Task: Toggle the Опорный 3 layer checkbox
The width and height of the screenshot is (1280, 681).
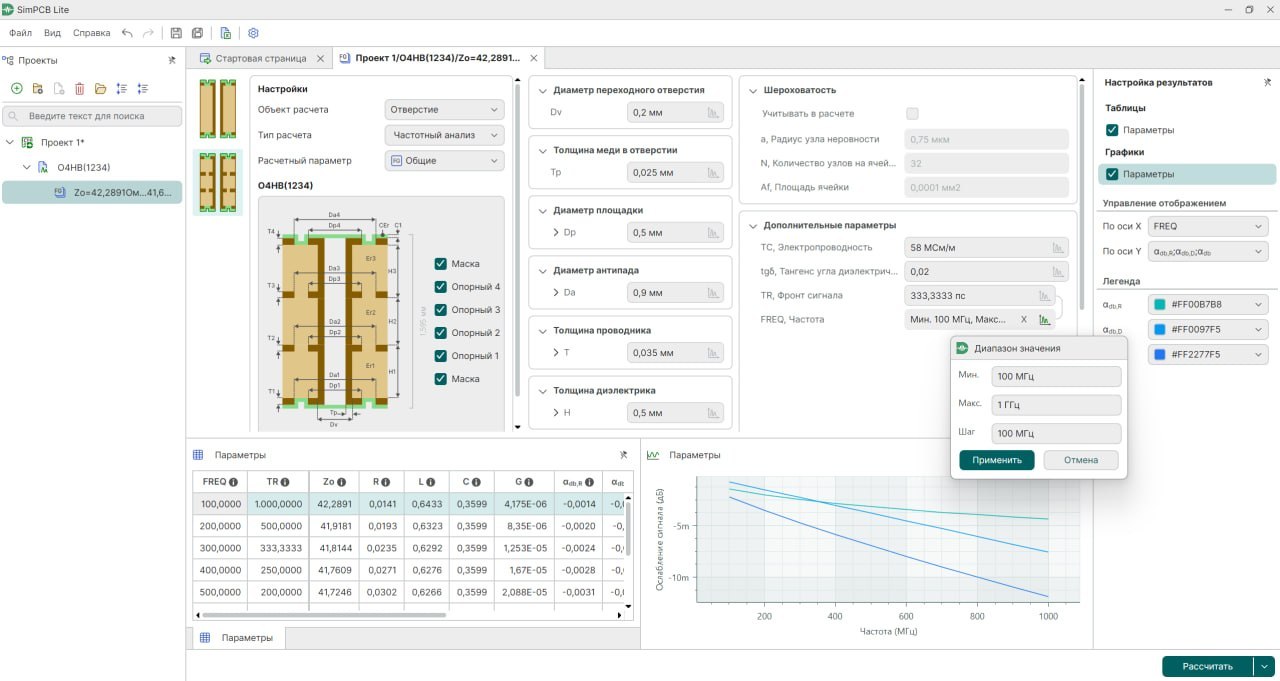Action: 441,310
